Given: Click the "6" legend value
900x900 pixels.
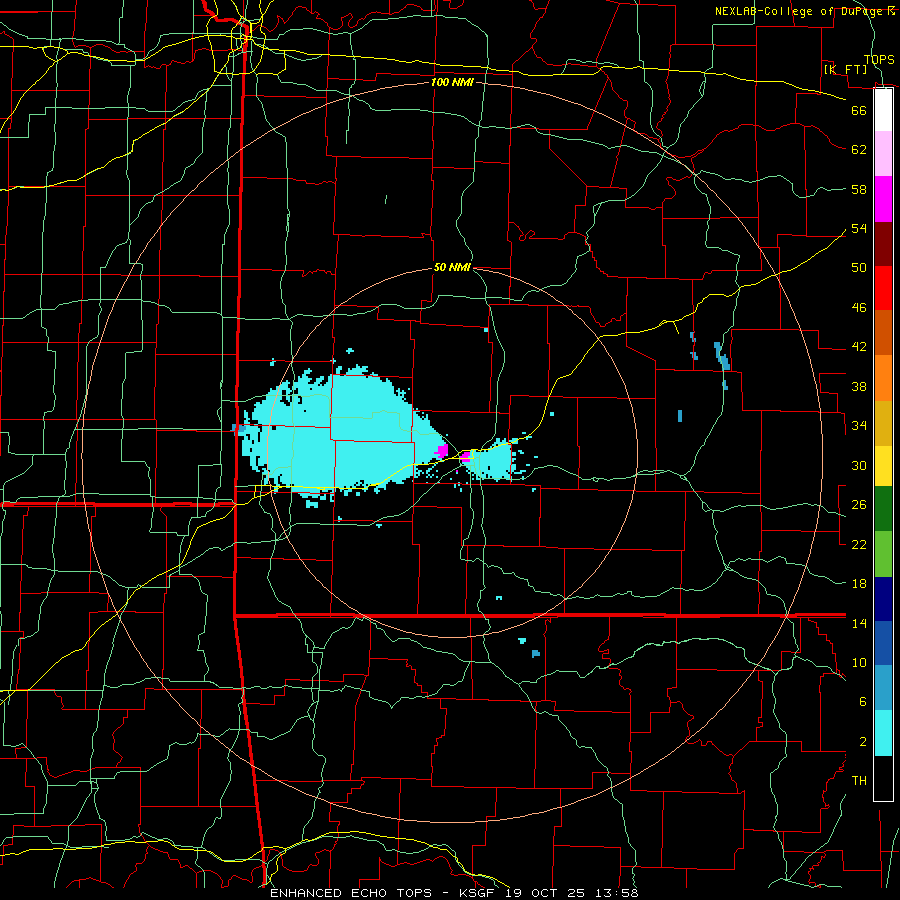Looking at the screenshot, I should (x=862, y=701).
